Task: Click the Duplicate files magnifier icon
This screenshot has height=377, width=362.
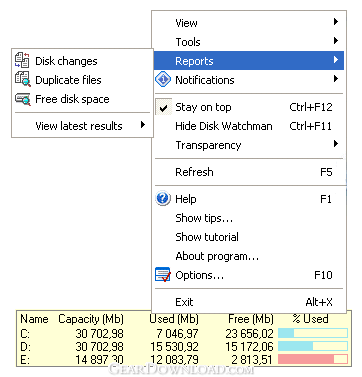Action: pyautogui.click(x=23, y=79)
